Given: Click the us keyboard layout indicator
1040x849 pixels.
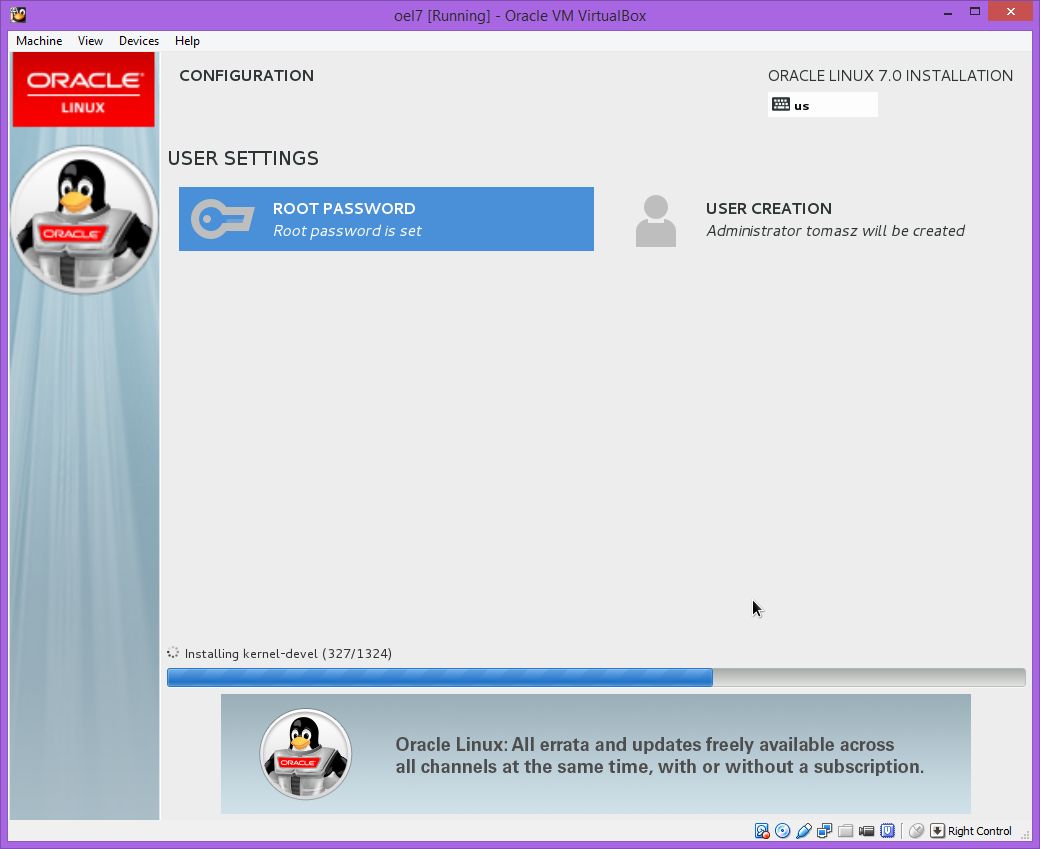Looking at the screenshot, I should 822,105.
